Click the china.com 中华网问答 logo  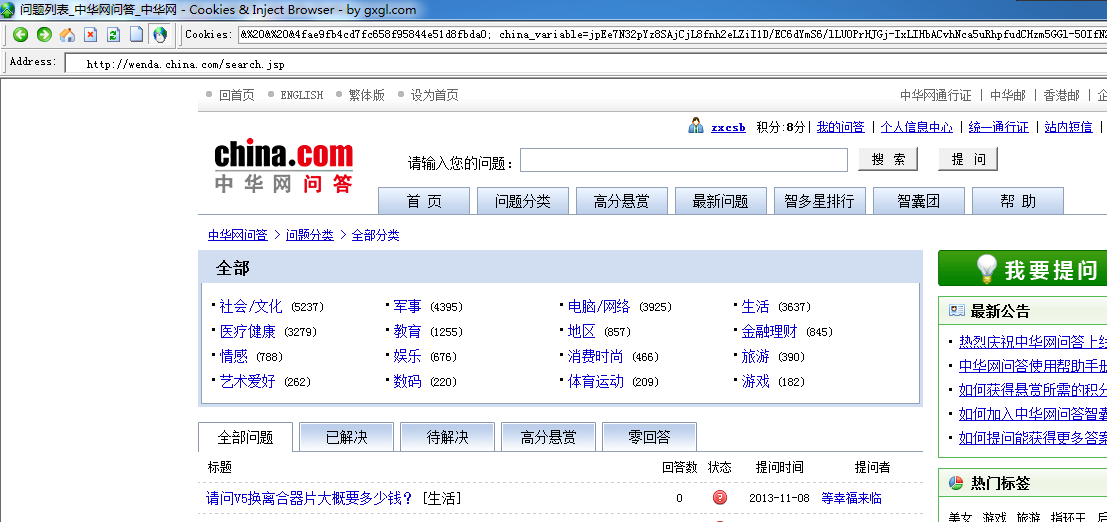tap(284, 167)
